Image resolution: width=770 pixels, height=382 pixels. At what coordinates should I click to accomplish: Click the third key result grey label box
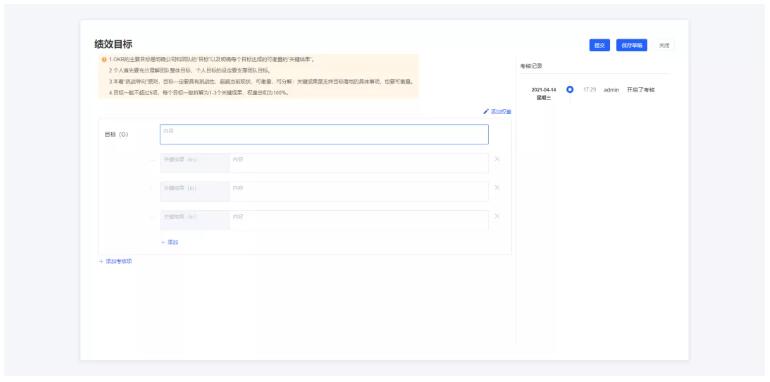[195, 220]
